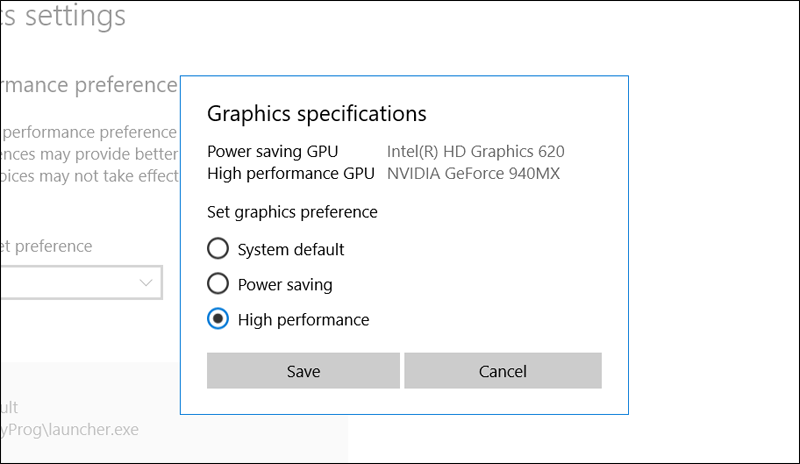Click the settings page title heading
The image size is (800, 464).
point(63,17)
